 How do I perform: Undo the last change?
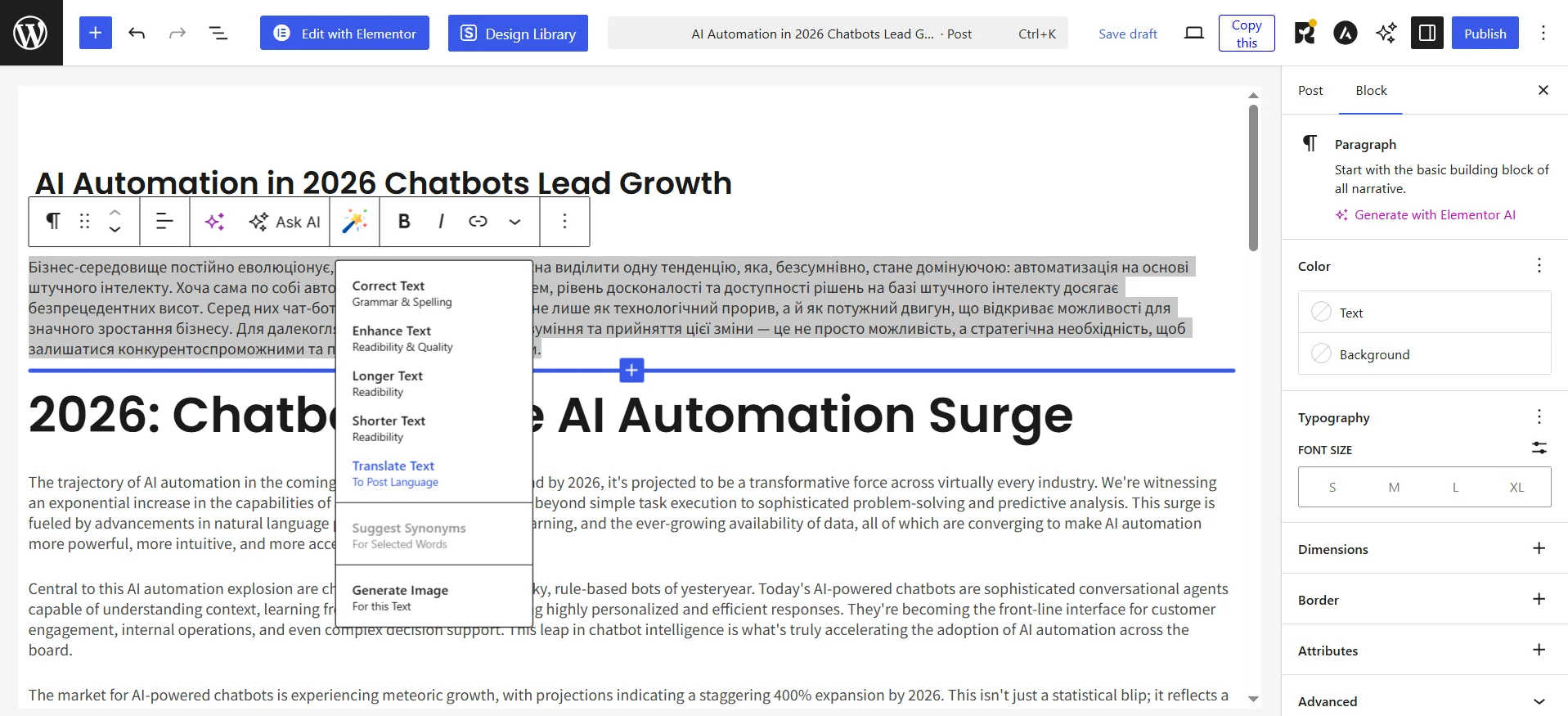137,33
